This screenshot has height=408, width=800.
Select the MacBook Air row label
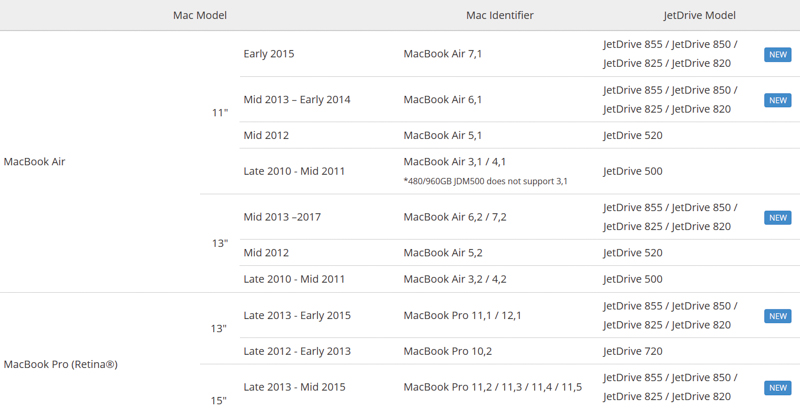(x=35, y=162)
